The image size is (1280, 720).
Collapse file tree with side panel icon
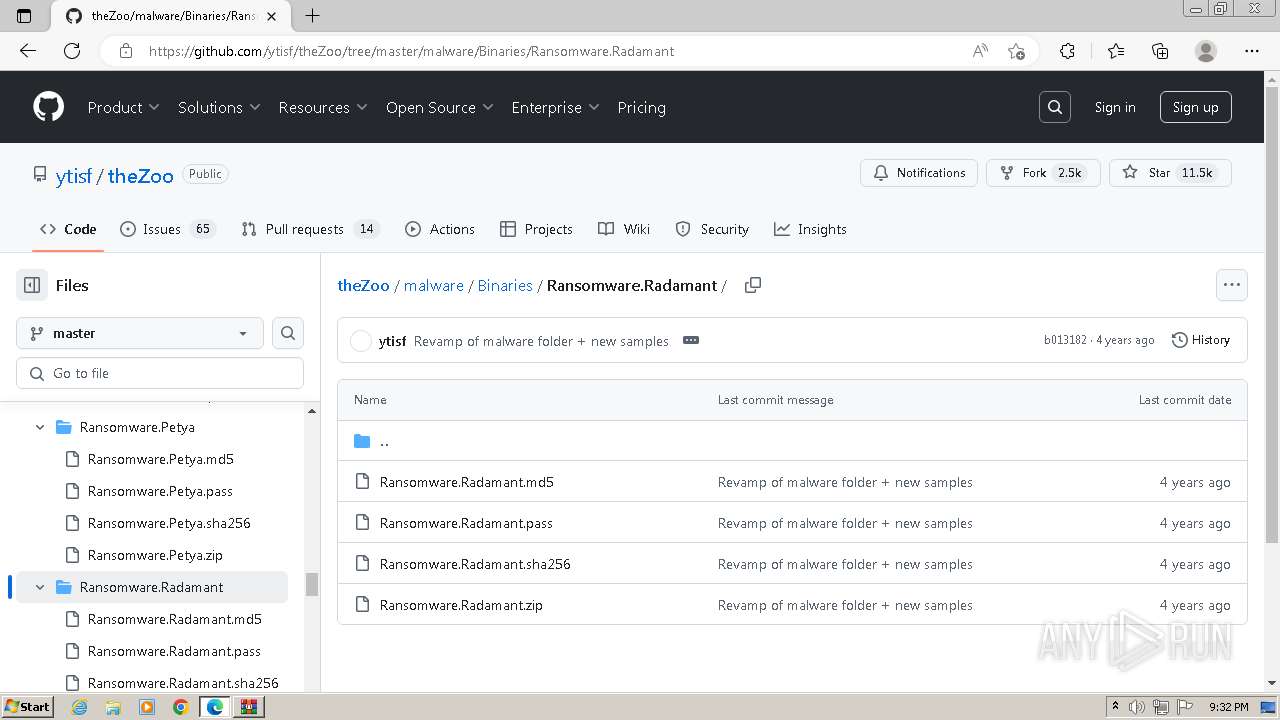32,285
